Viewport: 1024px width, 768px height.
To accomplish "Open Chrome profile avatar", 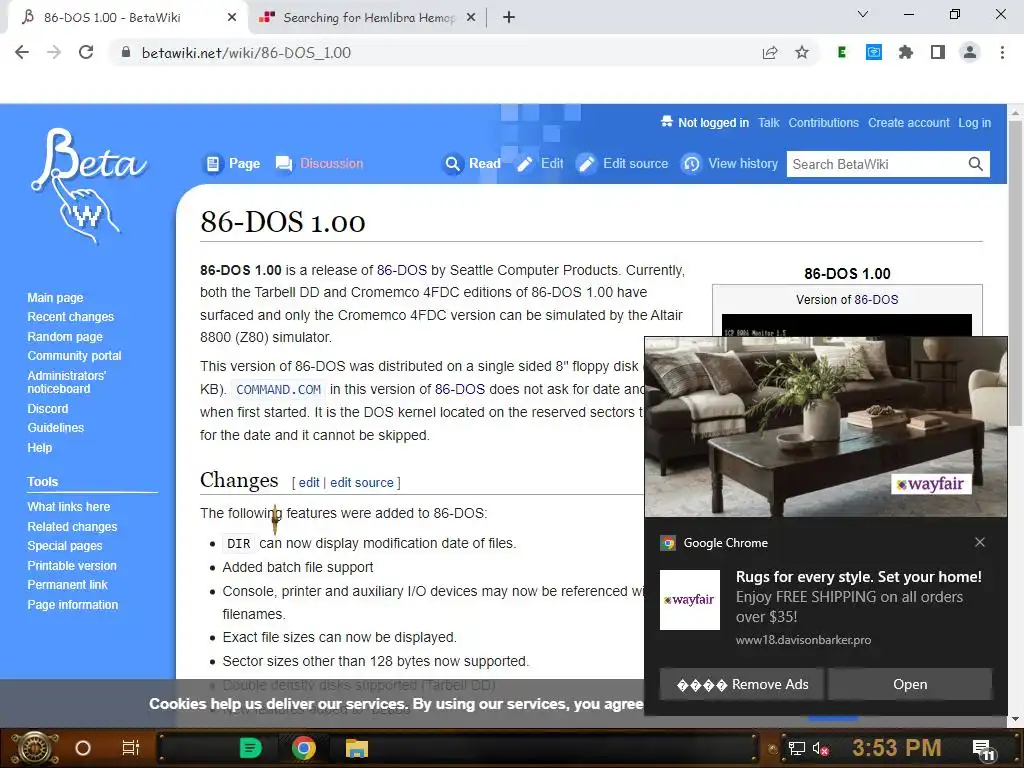I will click(x=970, y=52).
